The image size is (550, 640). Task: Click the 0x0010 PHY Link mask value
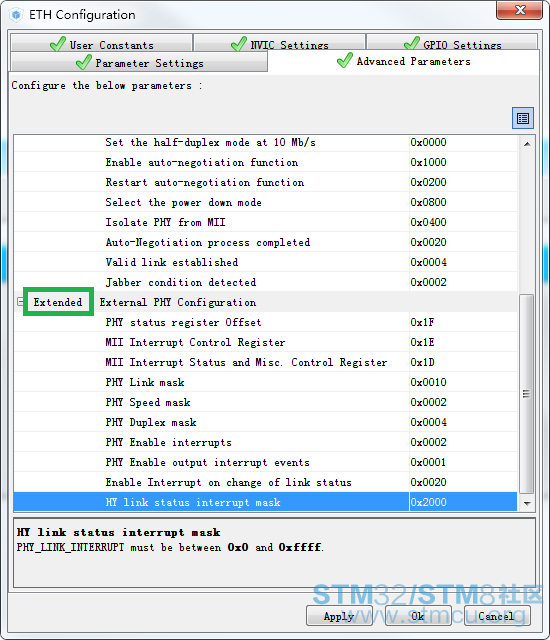[463, 382]
